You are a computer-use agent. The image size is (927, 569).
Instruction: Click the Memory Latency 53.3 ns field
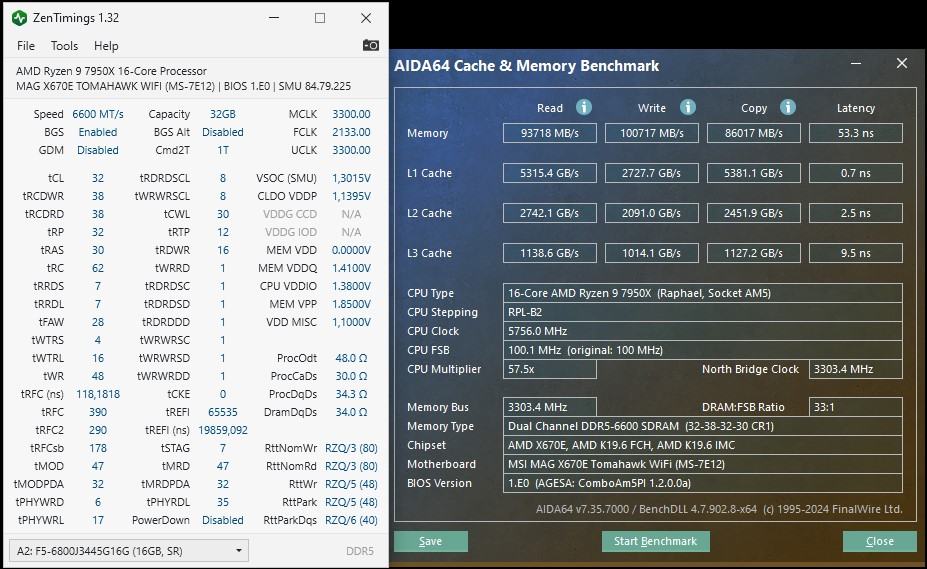pos(855,133)
